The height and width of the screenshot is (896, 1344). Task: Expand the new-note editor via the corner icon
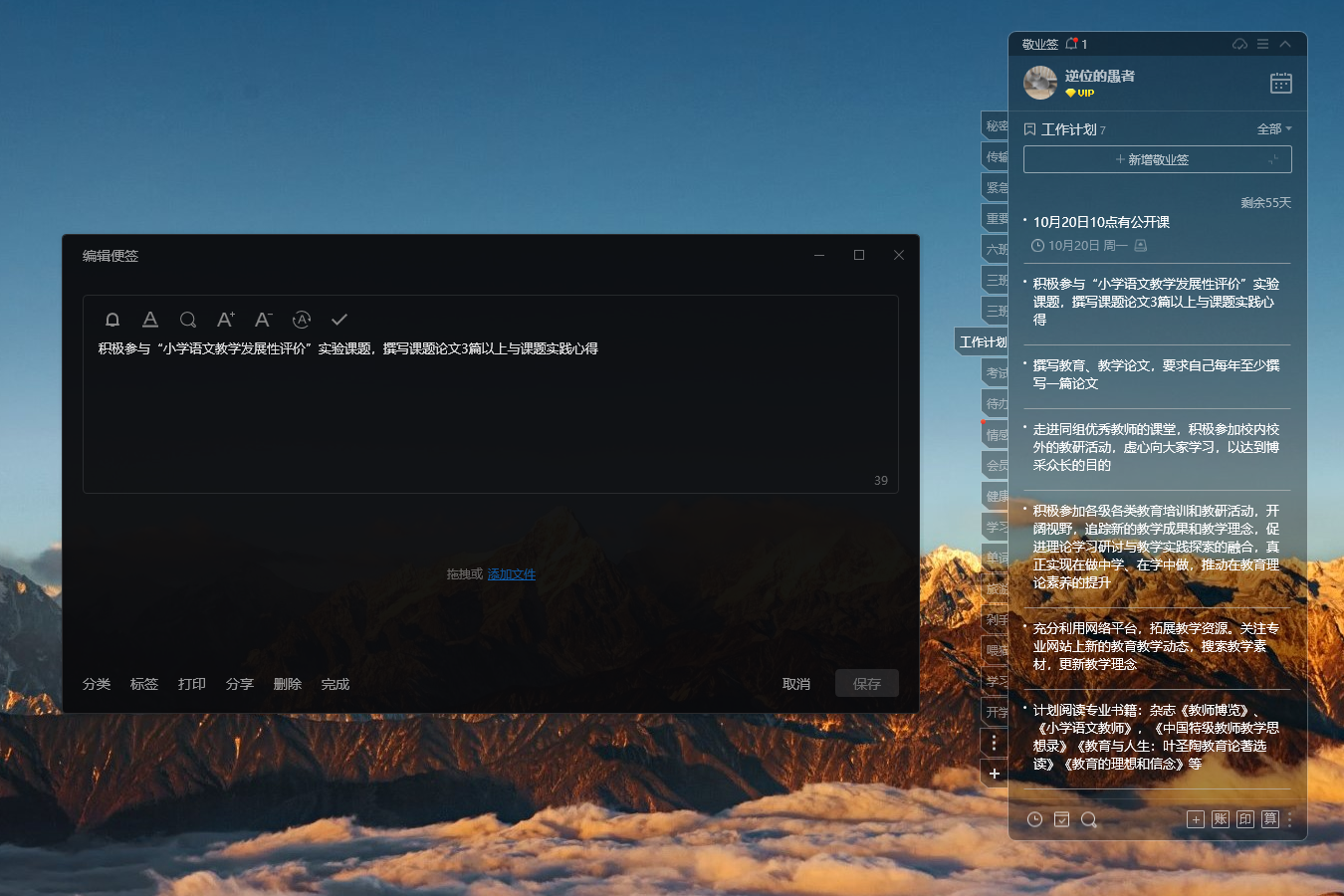[1273, 160]
